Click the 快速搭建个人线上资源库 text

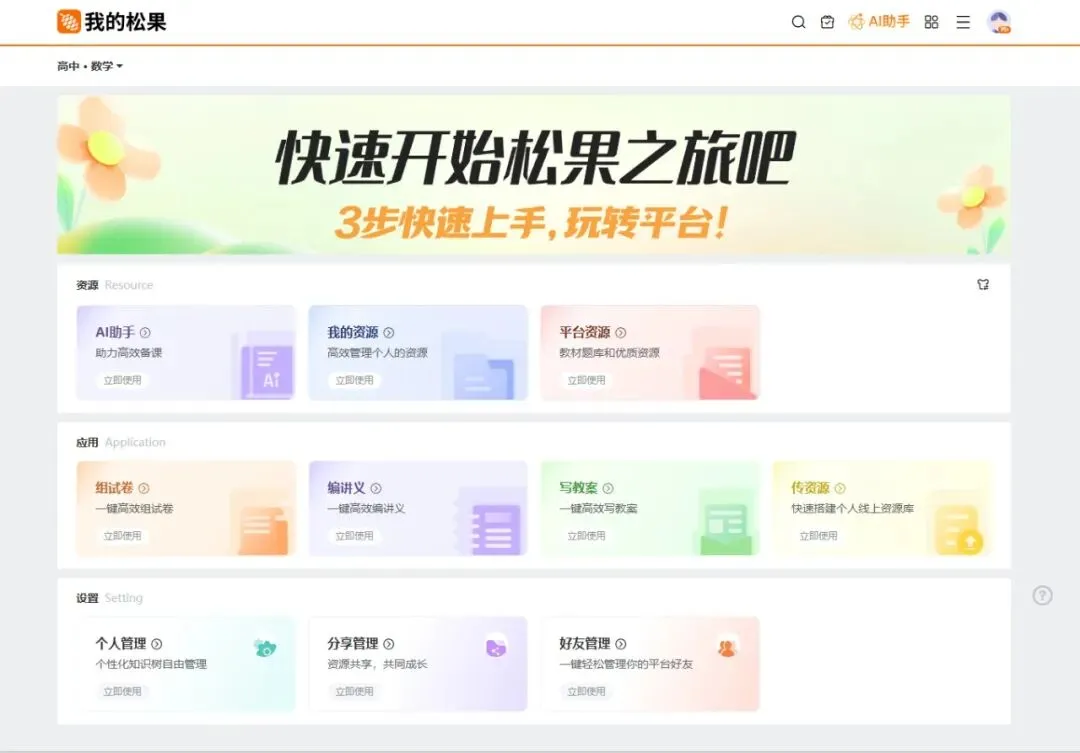click(853, 508)
